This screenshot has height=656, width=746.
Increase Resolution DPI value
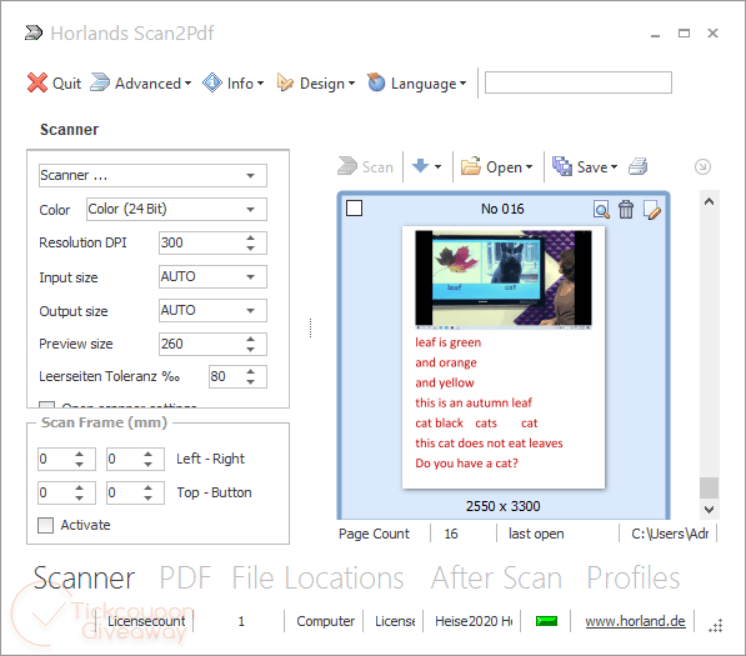(251, 237)
